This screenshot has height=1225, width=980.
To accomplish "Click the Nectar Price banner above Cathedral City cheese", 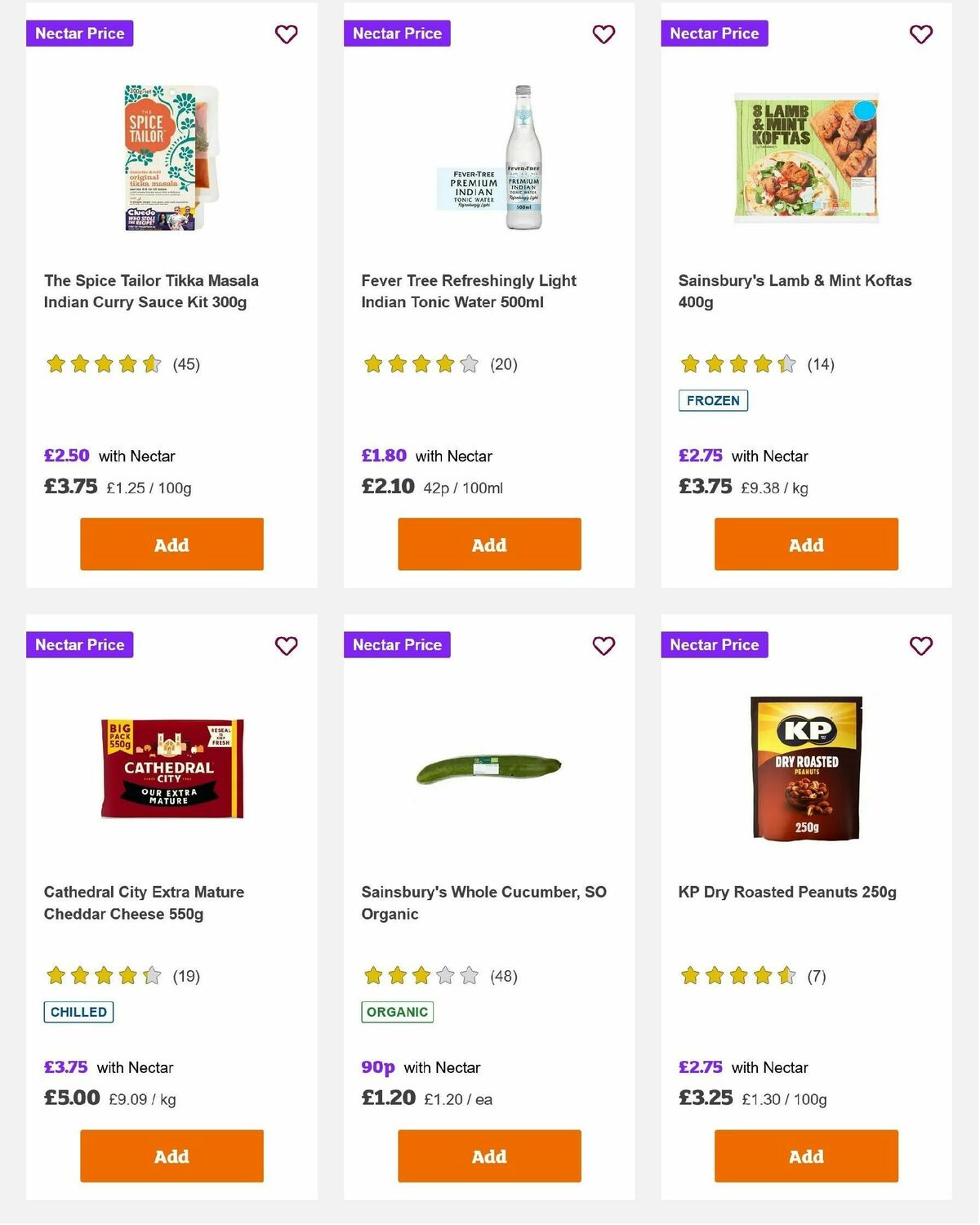I will (x=79, y=644).
